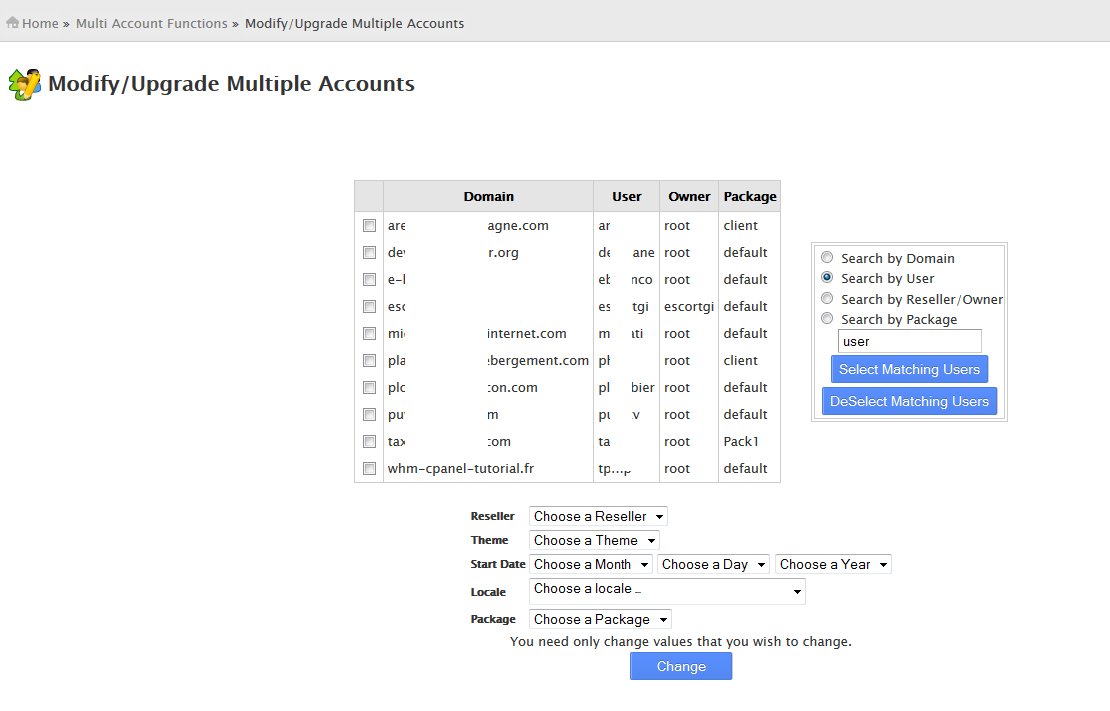Select the Search by User radio button
This screenshot has height=711, width=1110.
click(x=827, y=278)
